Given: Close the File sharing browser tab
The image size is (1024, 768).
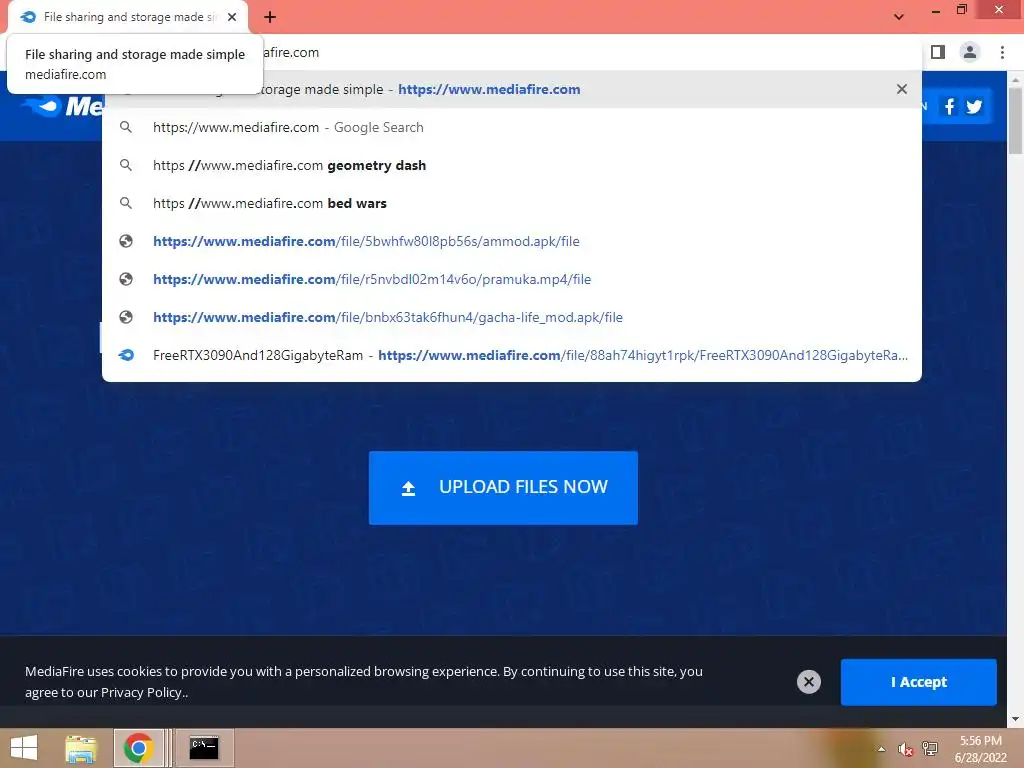Looking at the screenshot, I should [x=232, y=17].
